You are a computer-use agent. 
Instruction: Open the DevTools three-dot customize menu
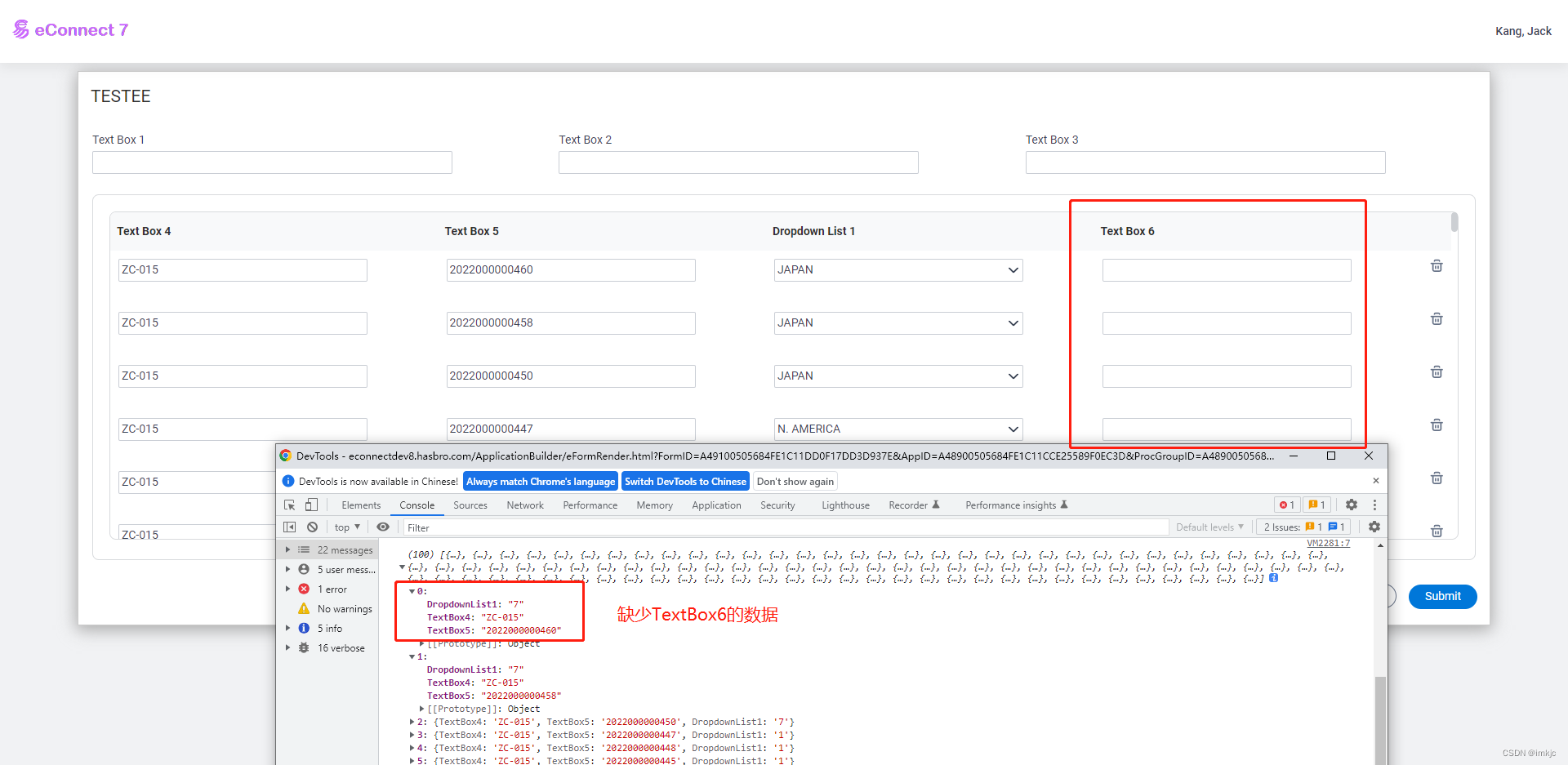click(1375, 505)
